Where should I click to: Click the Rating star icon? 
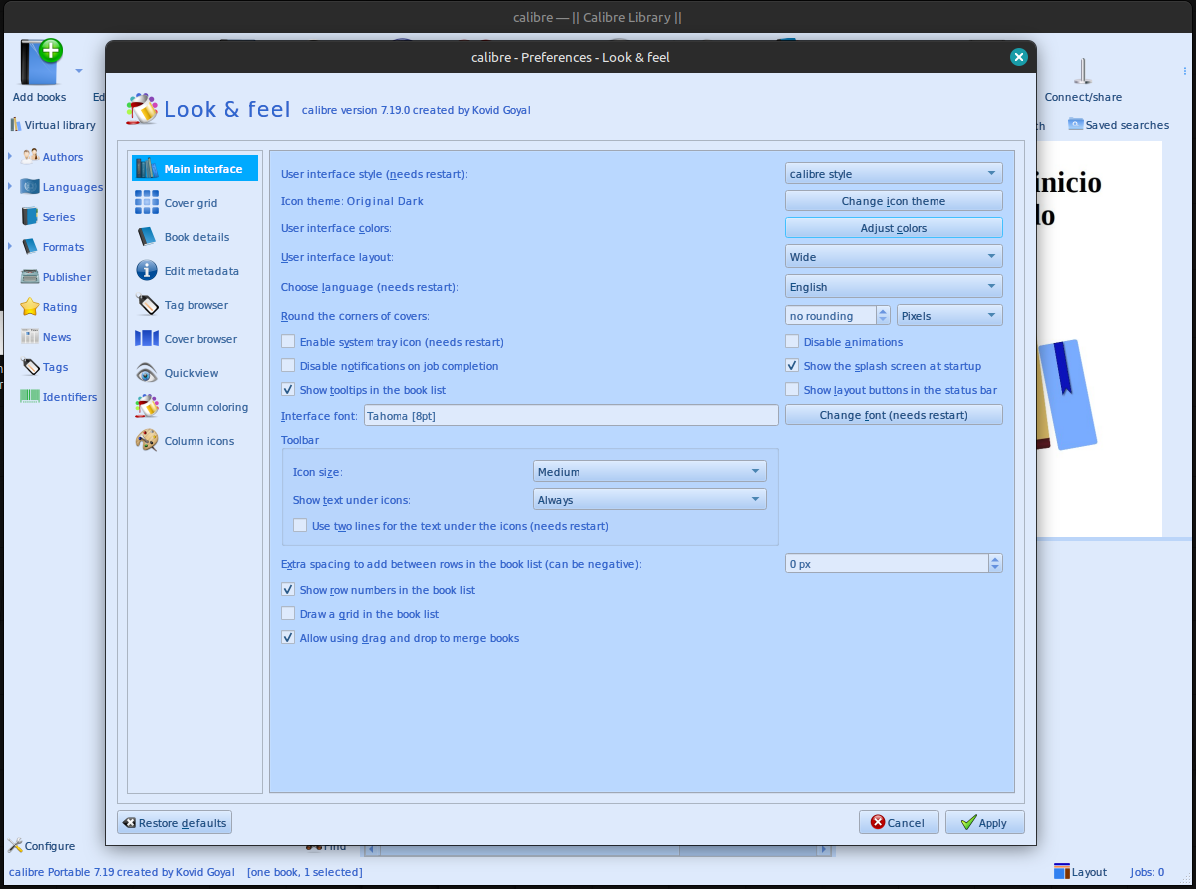pos(31,306)
